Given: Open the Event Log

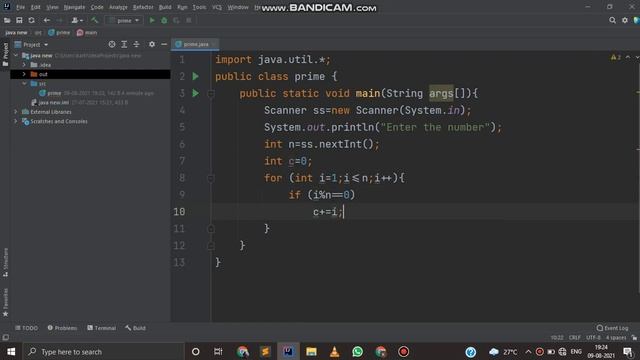Looking at the screenshot, I should point(612,328).
